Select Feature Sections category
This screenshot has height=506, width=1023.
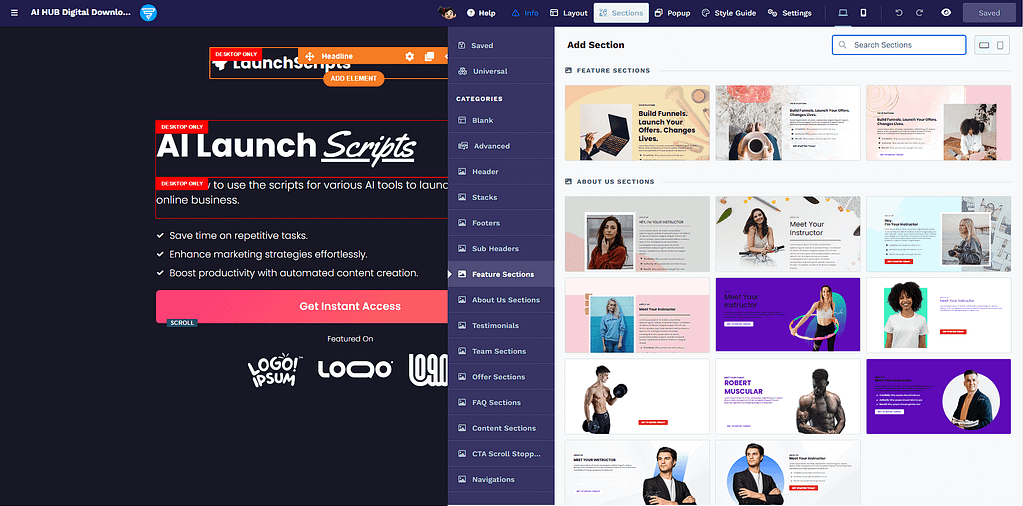click(x=501, y=275)
